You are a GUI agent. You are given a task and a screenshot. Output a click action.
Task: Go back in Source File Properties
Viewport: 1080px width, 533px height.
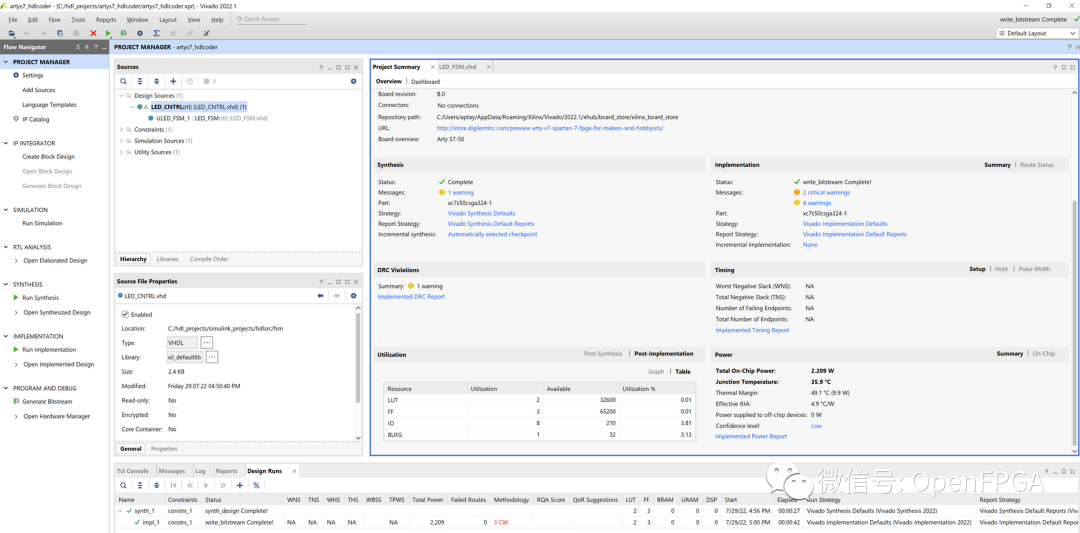tap(320, 295)
